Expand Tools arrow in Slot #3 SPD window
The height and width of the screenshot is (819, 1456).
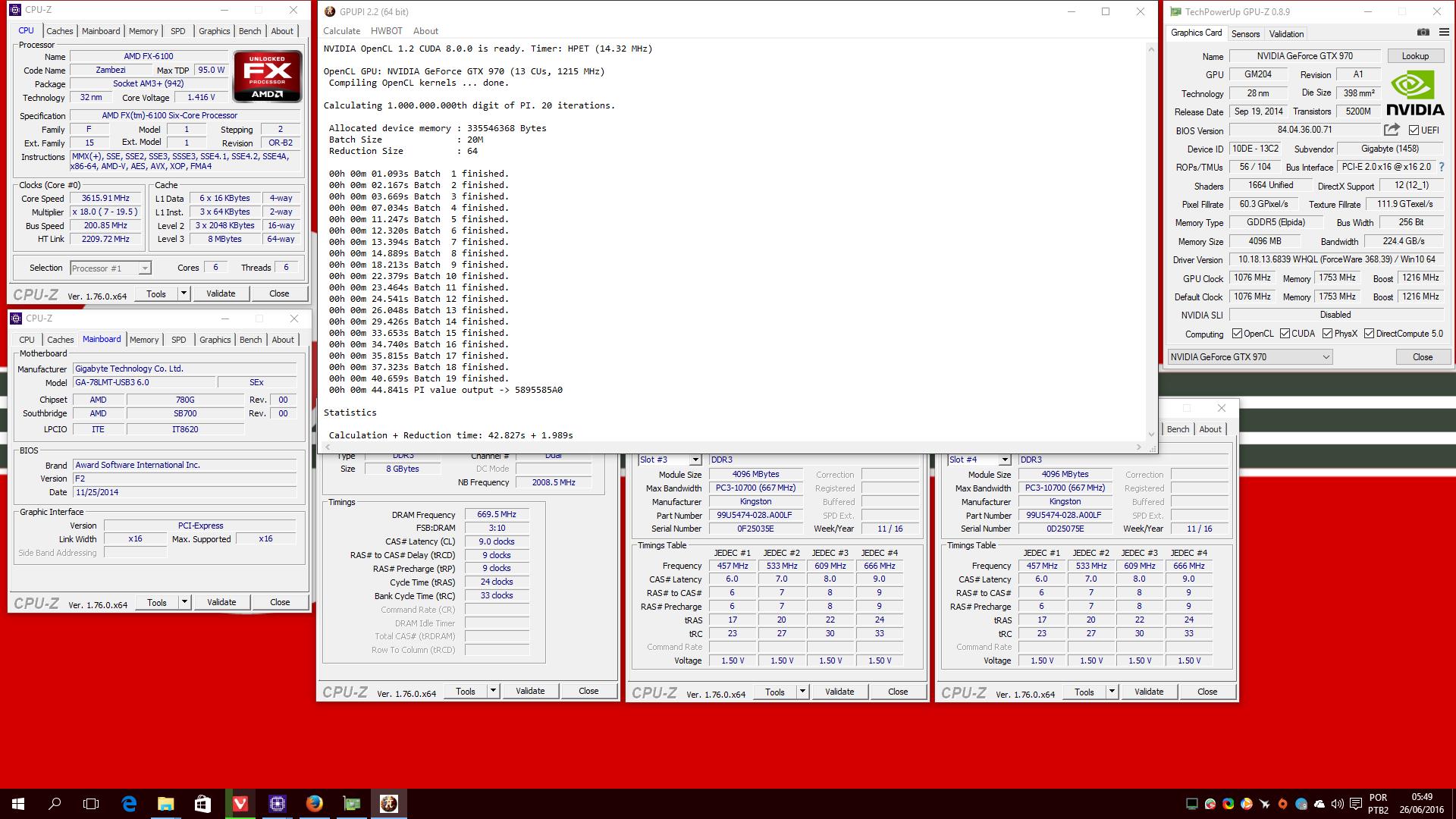click(x=802, y=692)
